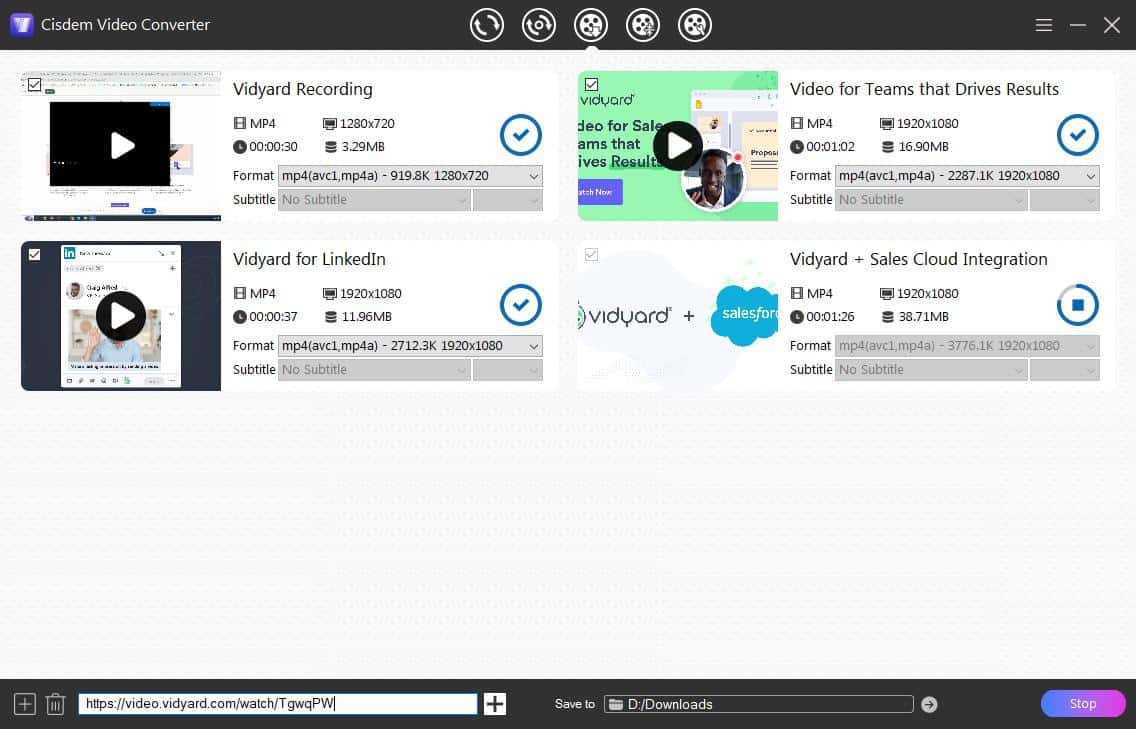Screen dimensions: 1136x729
Task: Click the Vidyard + Salesforce thumbnail
Action: click(x=677, y=316)
